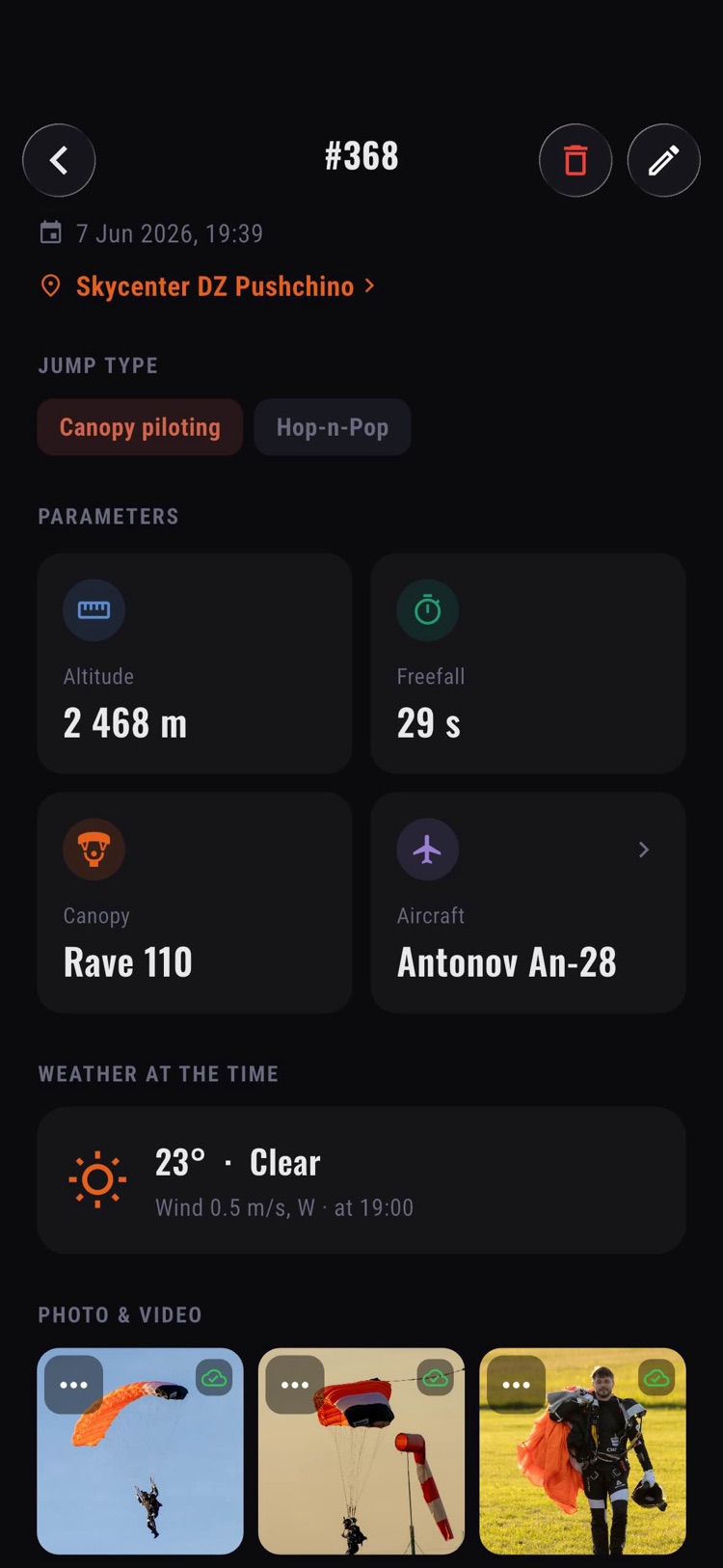Select the Hop-n-Pop jump type chip
This screenshot has height=1568, width=723.
click(333, 427)
